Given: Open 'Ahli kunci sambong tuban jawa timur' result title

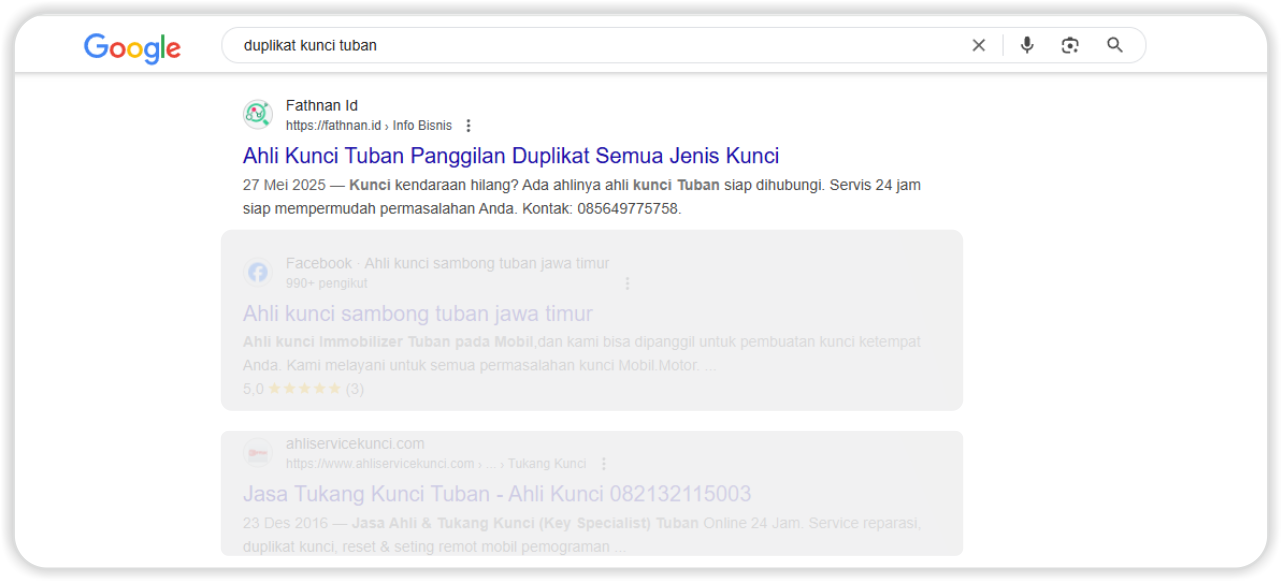Looking at the screenshot, I should pyautogui.click(x=418, y=314).
